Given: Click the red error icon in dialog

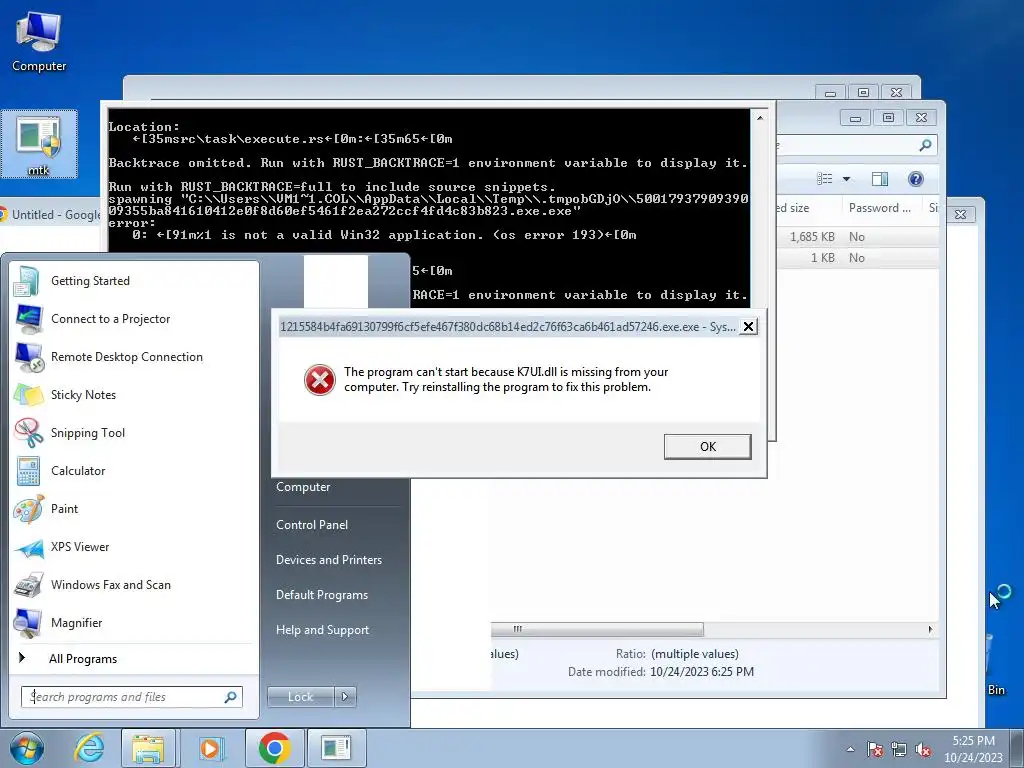Looking at the screenshot, I should click(320, 380).
